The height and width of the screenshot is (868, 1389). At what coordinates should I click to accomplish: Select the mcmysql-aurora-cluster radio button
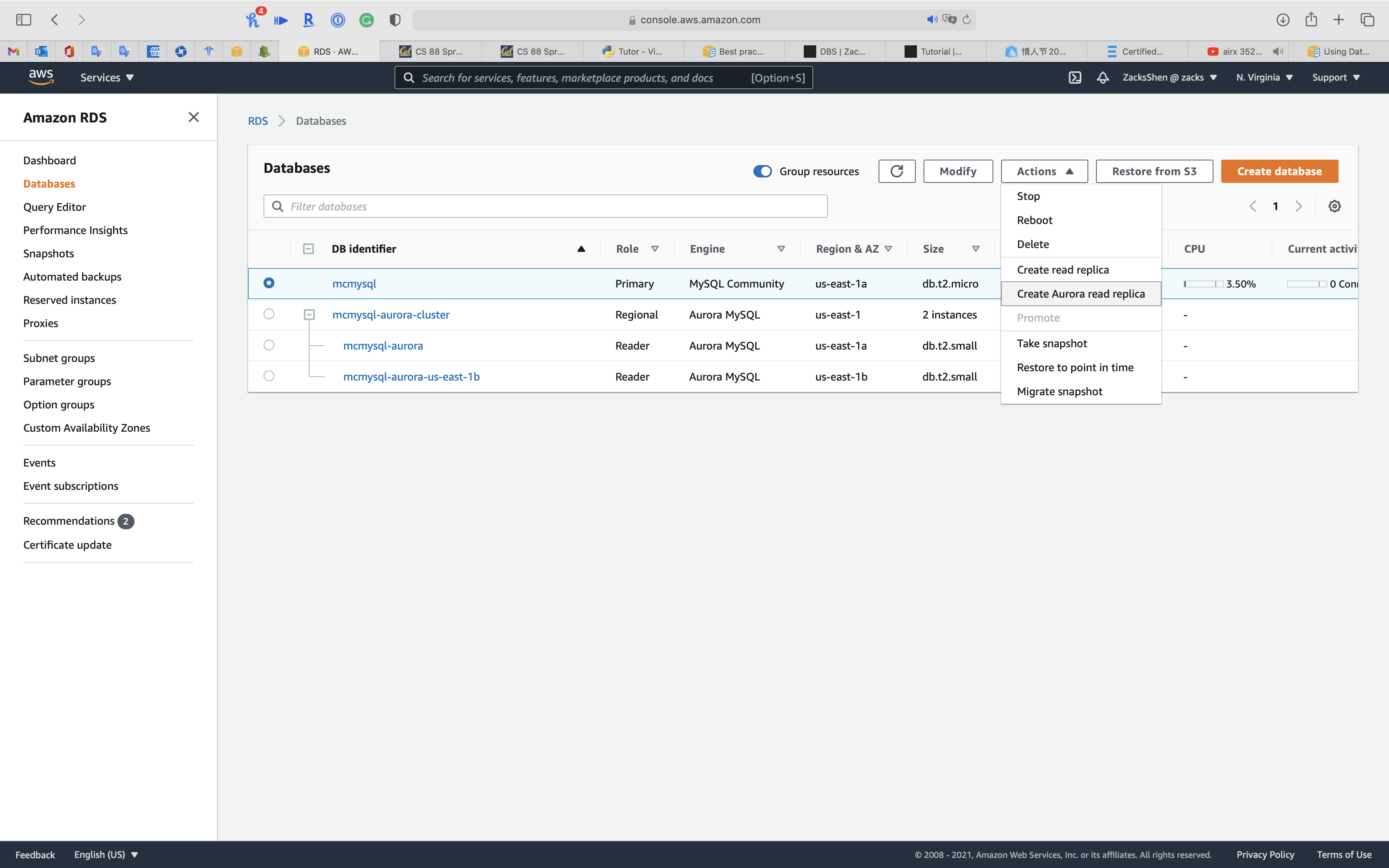269,314
